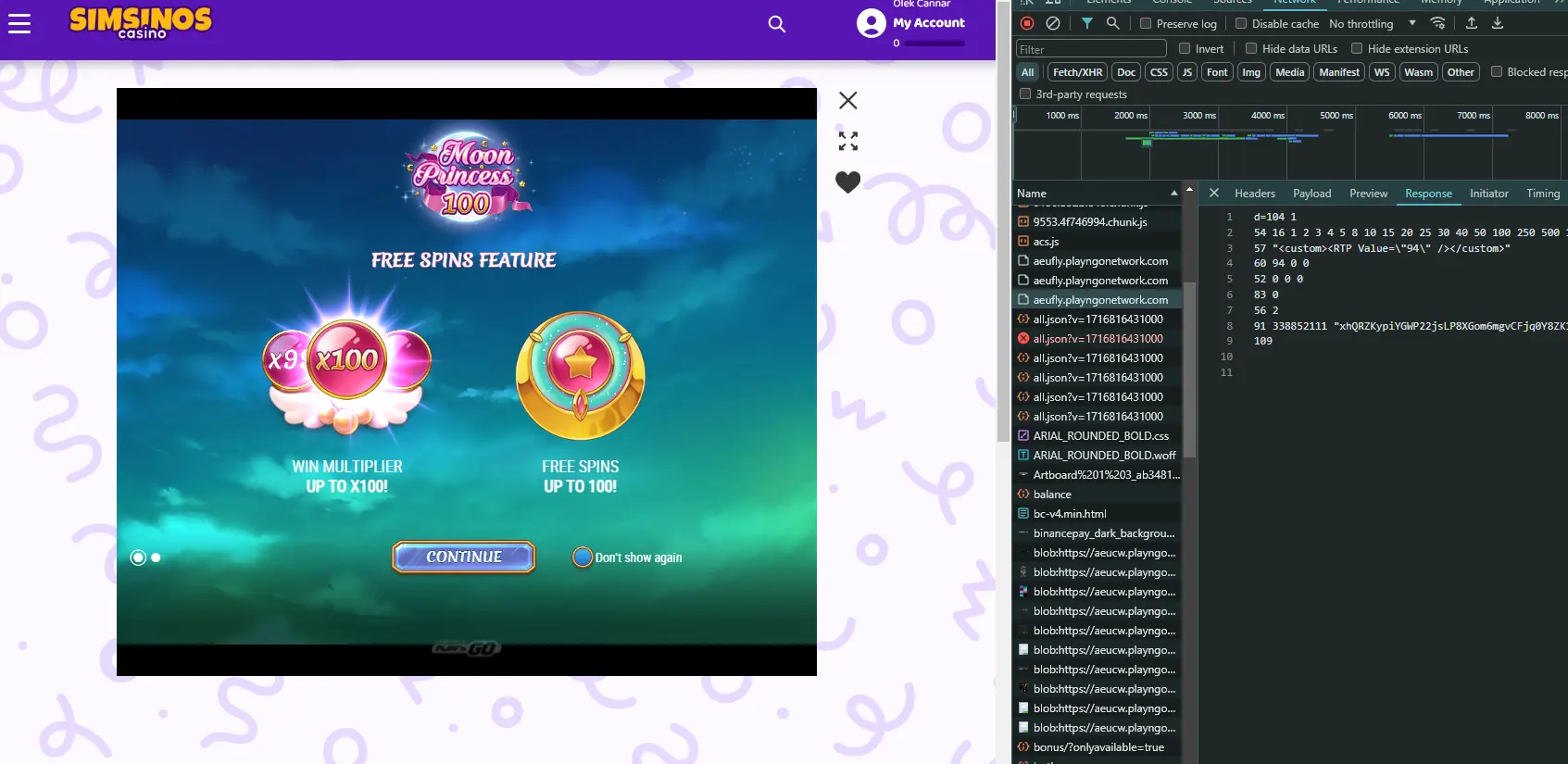Filter requests by Media type
The height and width of the screenshot is (764, 1568).
pos(1289,72)
